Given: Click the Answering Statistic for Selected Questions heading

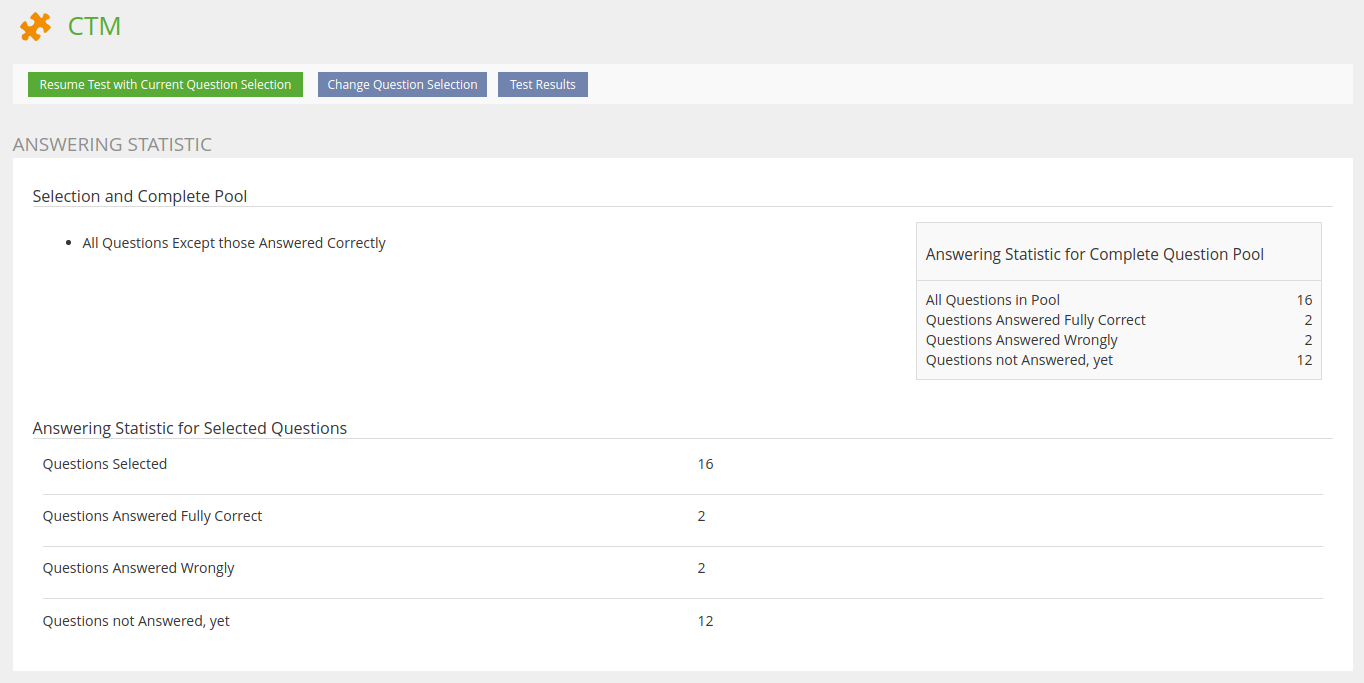Looking at the screenshot, I should [190, 428].
